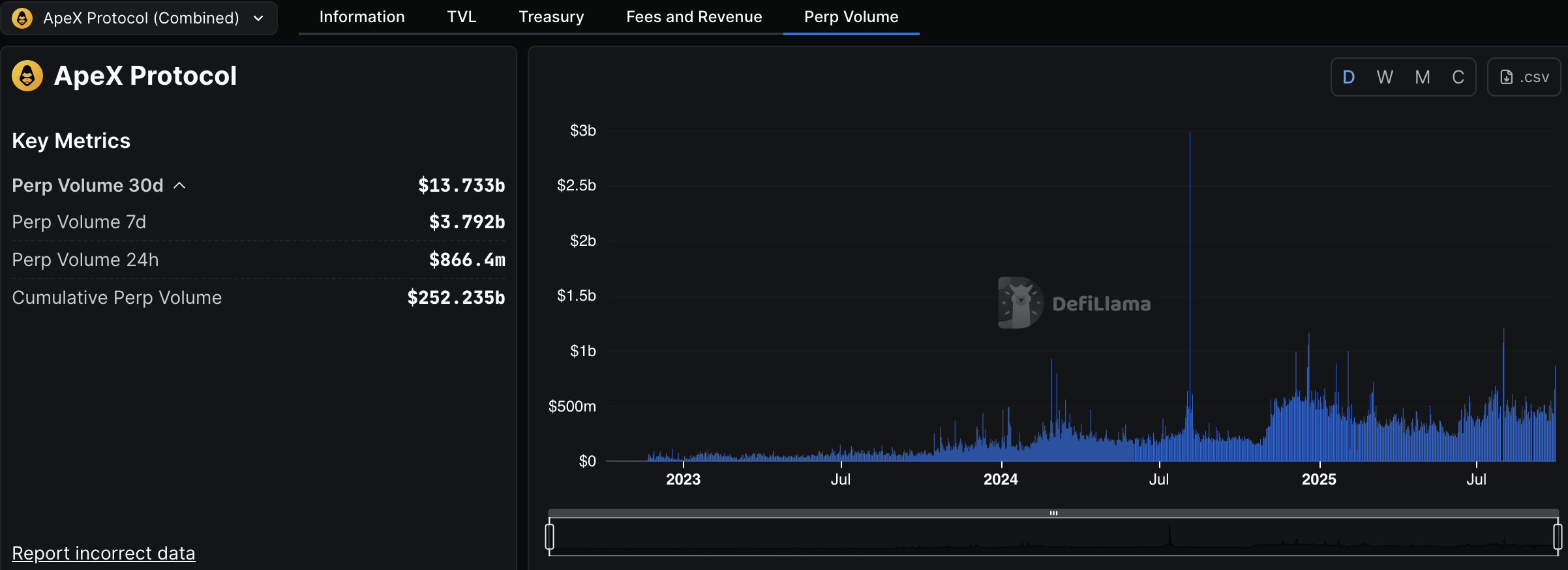The height and width of the screenshot is (570, 1568).
Task: Click the range slider top grip bar
Action: click(x=1053, y=513)
